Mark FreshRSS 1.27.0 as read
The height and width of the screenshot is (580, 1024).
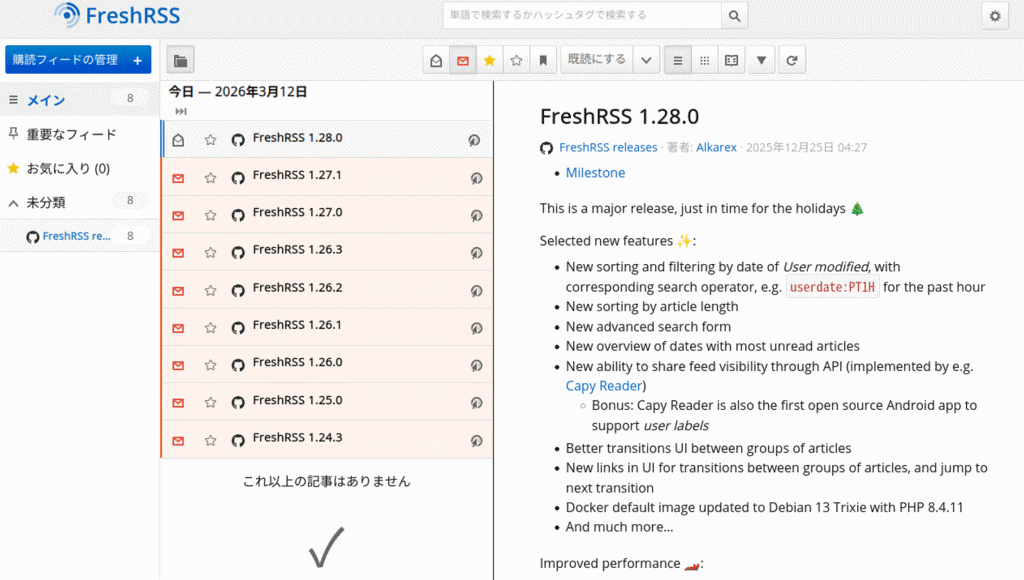(x=178, y=215)
